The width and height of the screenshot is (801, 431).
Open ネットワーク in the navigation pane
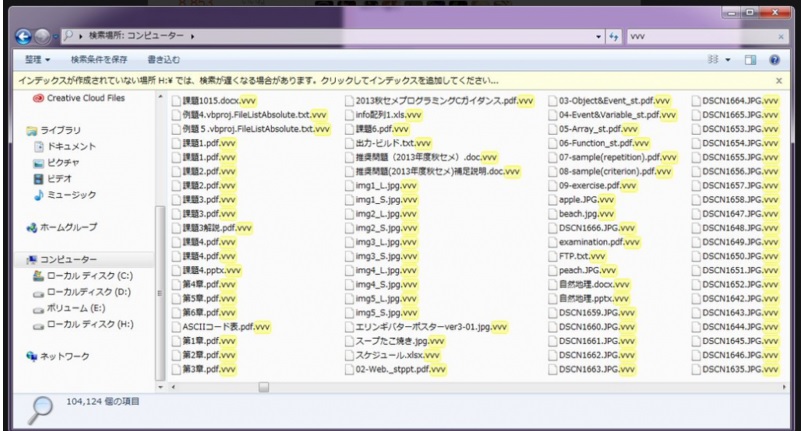(68, 356)
